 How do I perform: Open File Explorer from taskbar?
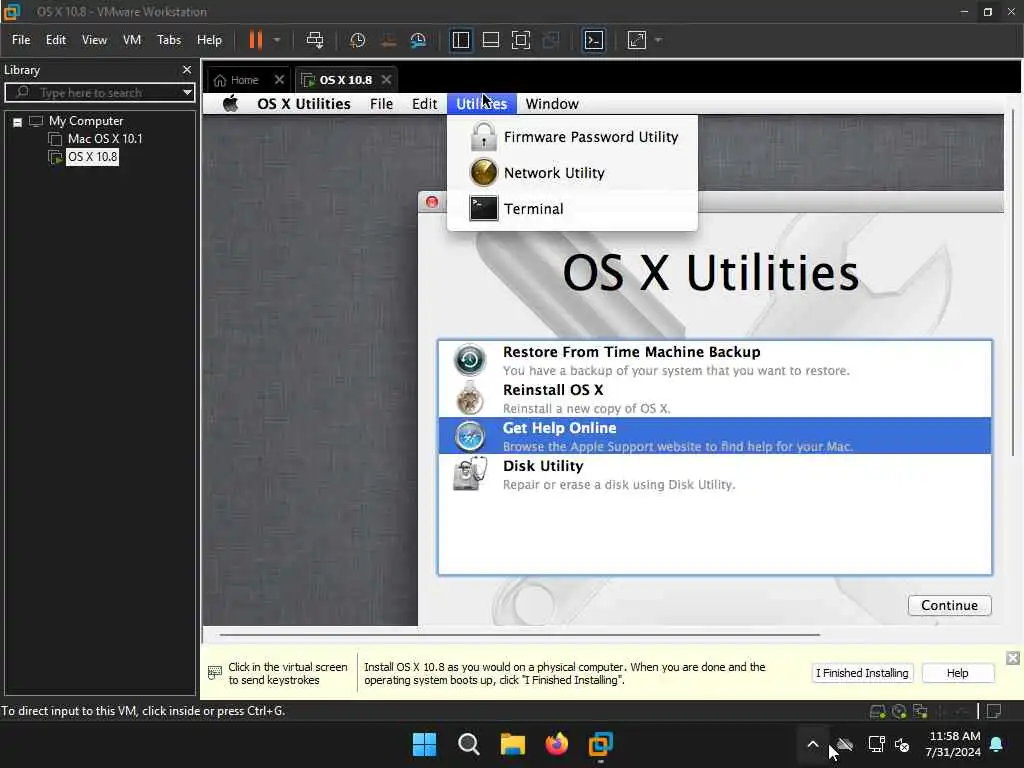513,744
